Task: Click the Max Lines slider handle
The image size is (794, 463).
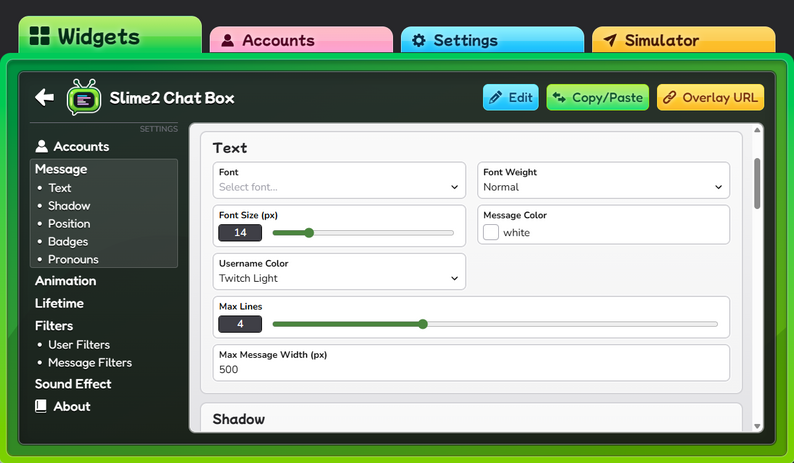Action: tap(423, 324)
